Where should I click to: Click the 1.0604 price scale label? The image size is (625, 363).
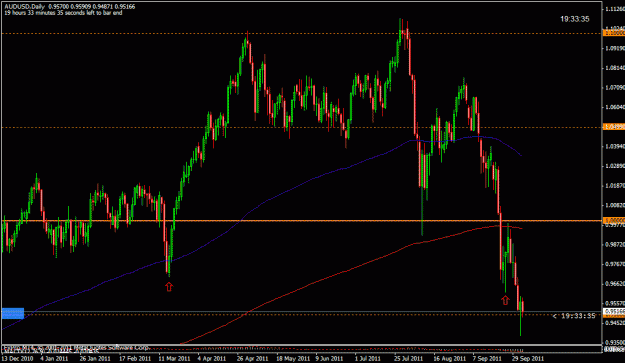614,107
